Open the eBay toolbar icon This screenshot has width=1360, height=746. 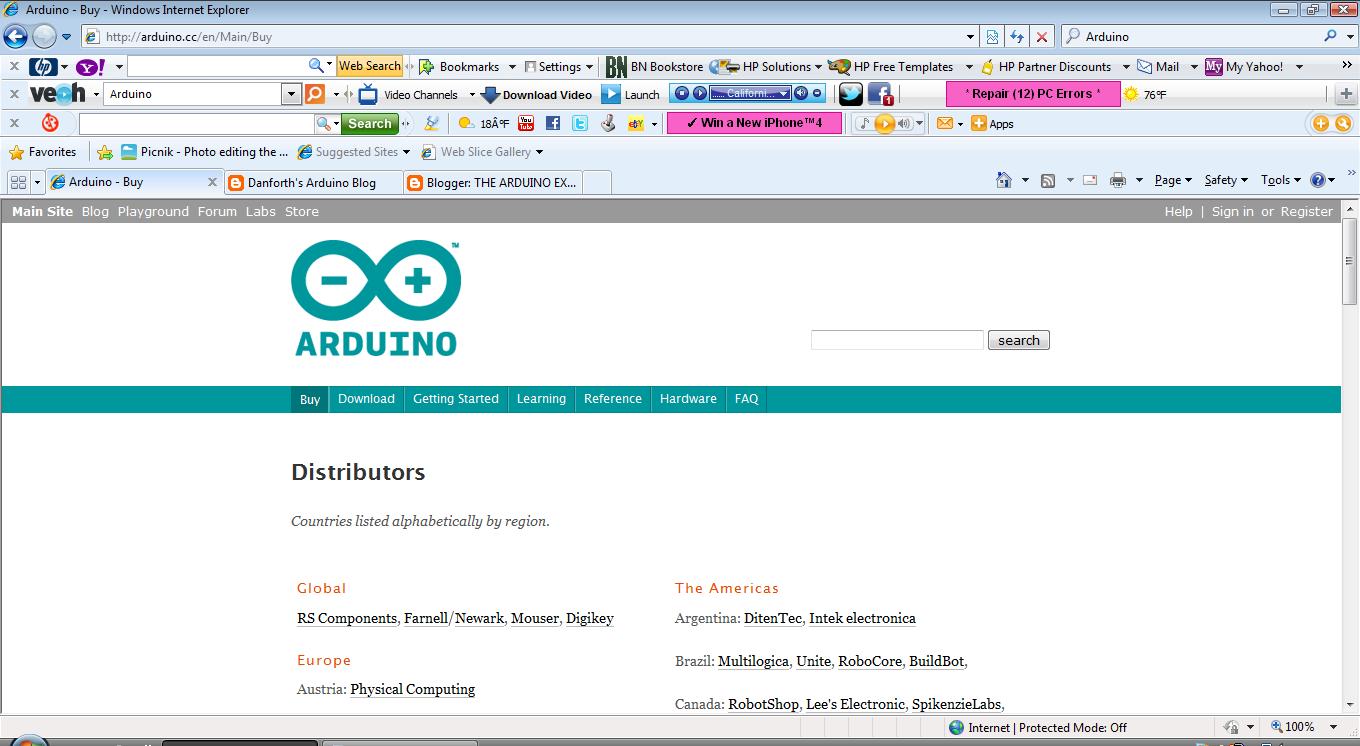coord(634,123)
